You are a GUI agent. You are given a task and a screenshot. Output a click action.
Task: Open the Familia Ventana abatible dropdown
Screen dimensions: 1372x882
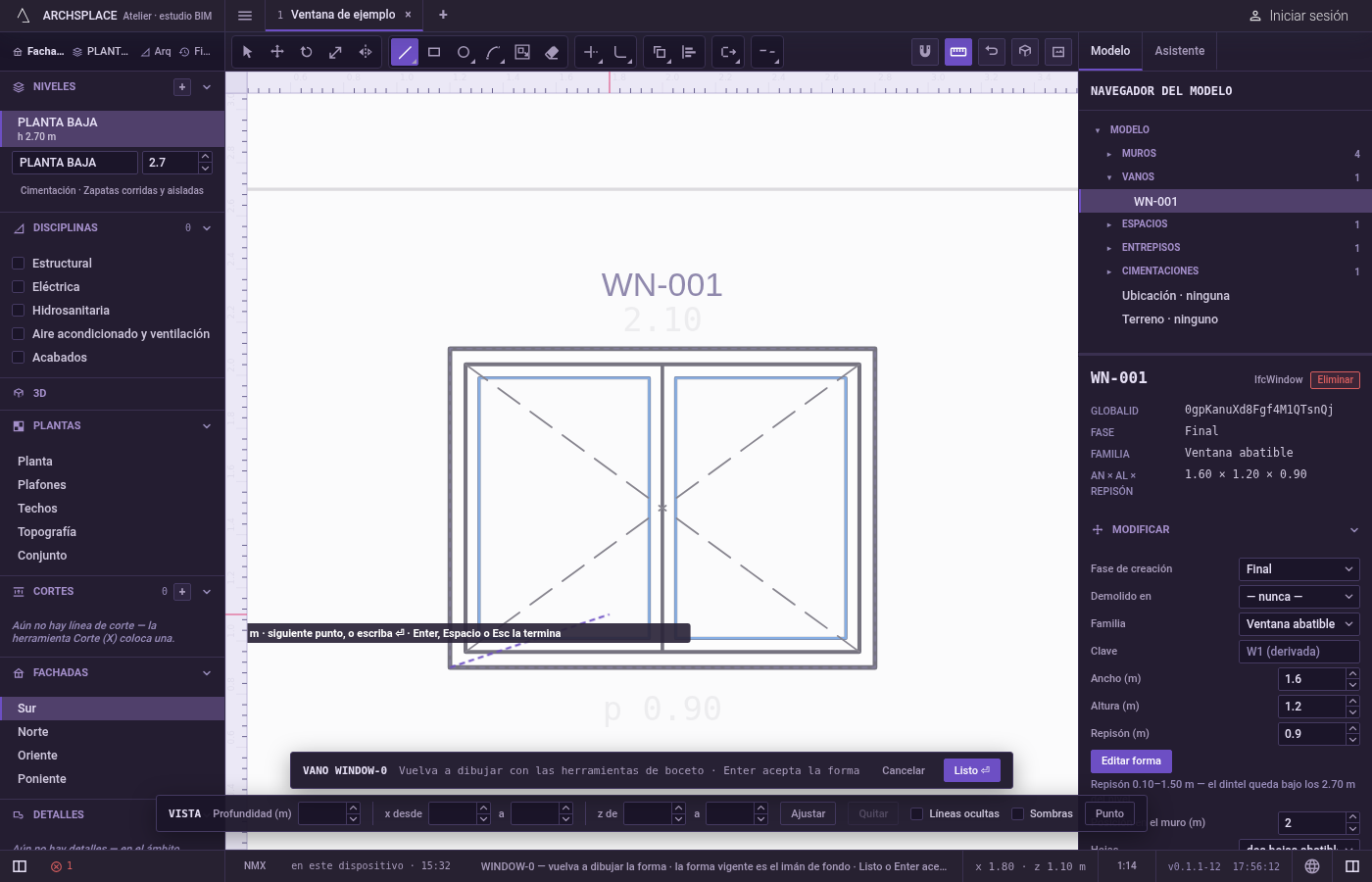[1299, 624]
